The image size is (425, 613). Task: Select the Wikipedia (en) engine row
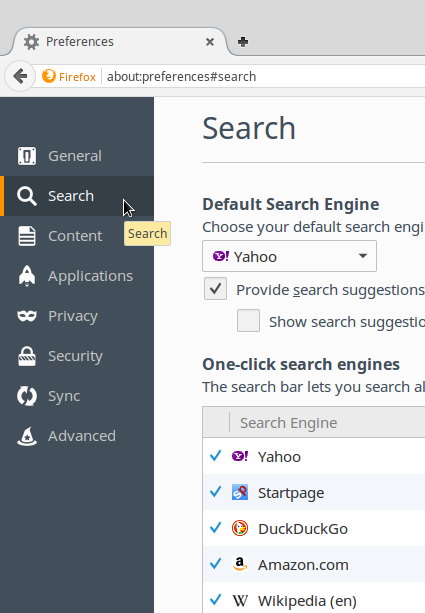click(314, 599)
